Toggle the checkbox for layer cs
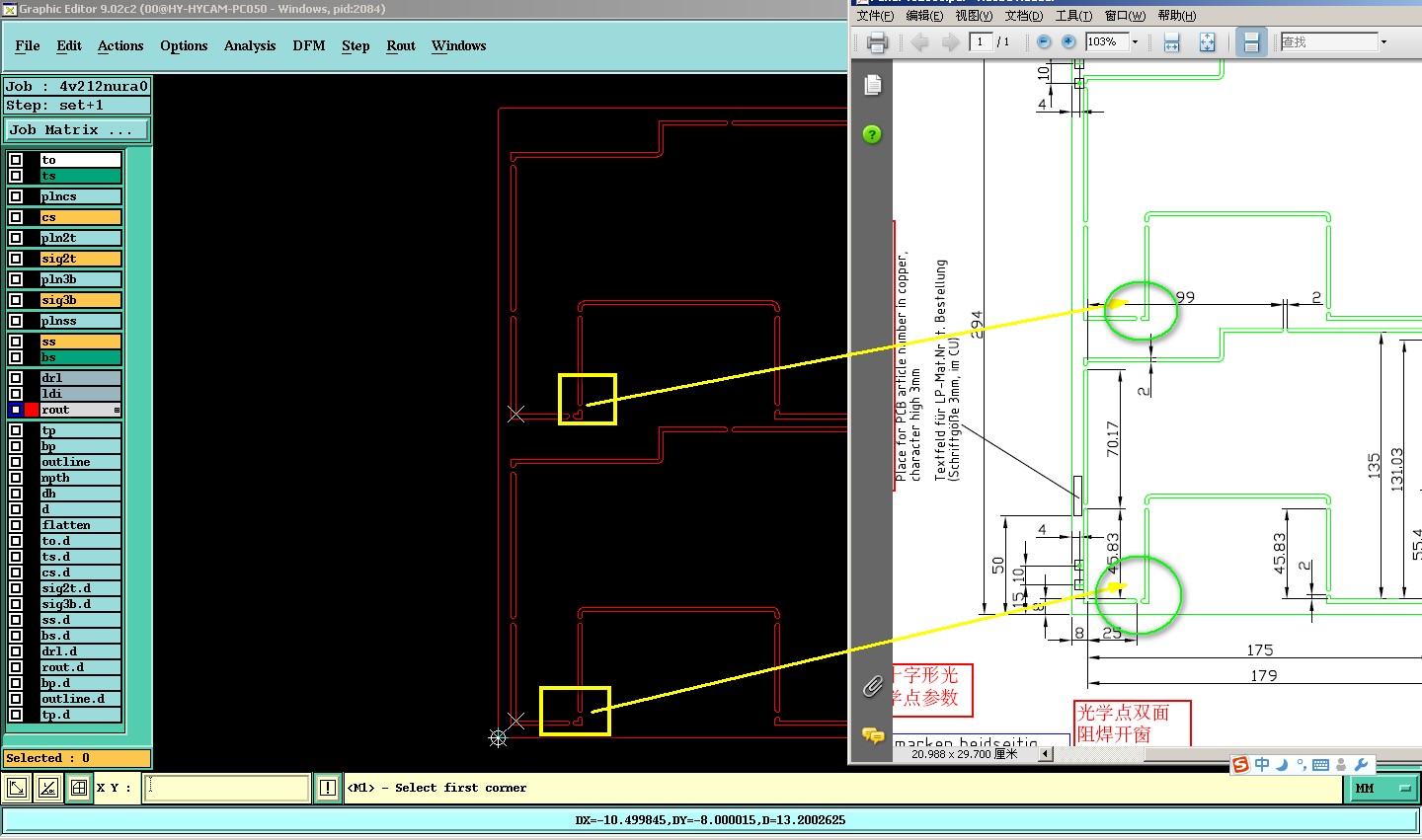The height and width of the screenshot is (840, 1422). [16, 217]
